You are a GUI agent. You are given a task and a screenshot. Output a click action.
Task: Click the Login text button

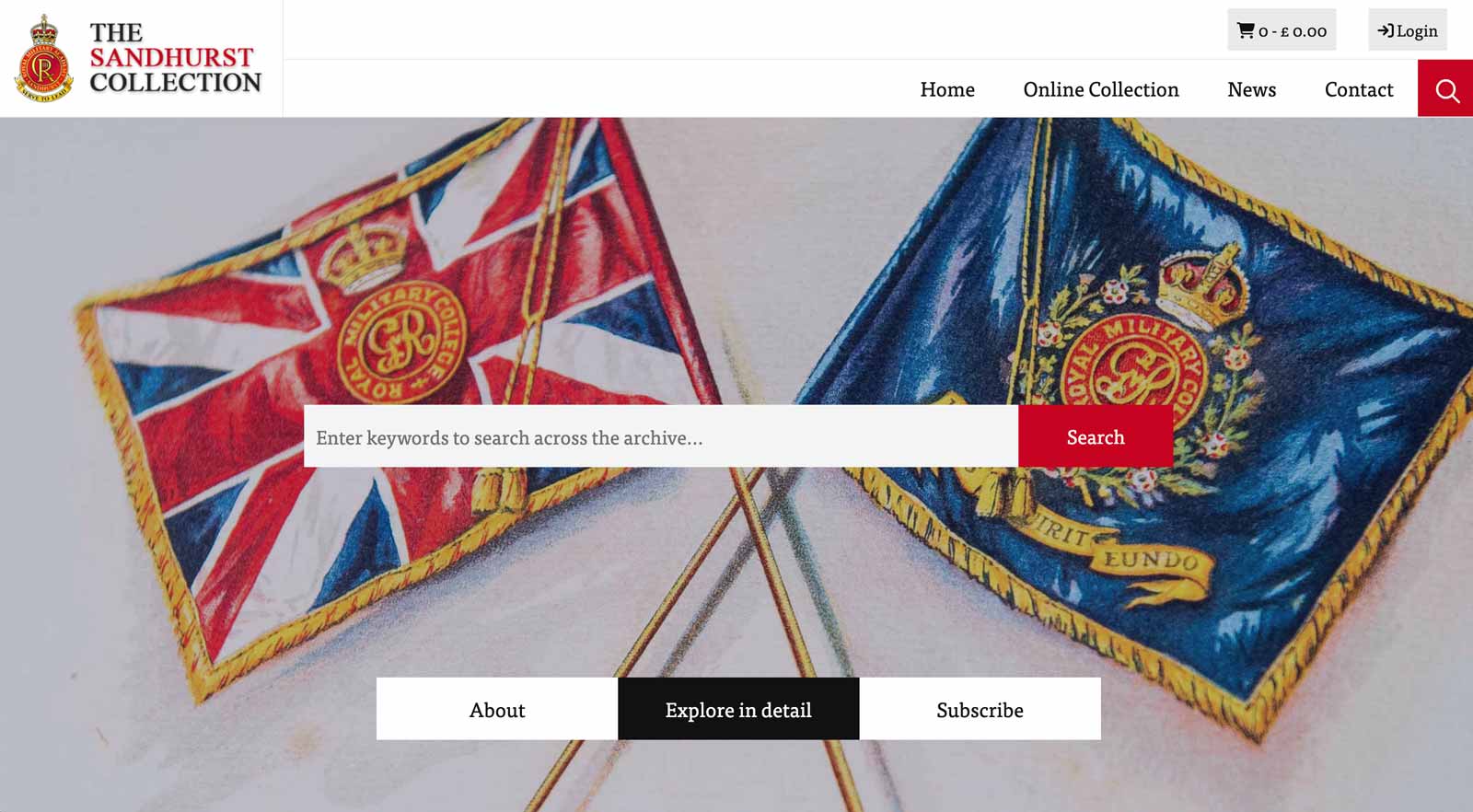[1417, 30]
